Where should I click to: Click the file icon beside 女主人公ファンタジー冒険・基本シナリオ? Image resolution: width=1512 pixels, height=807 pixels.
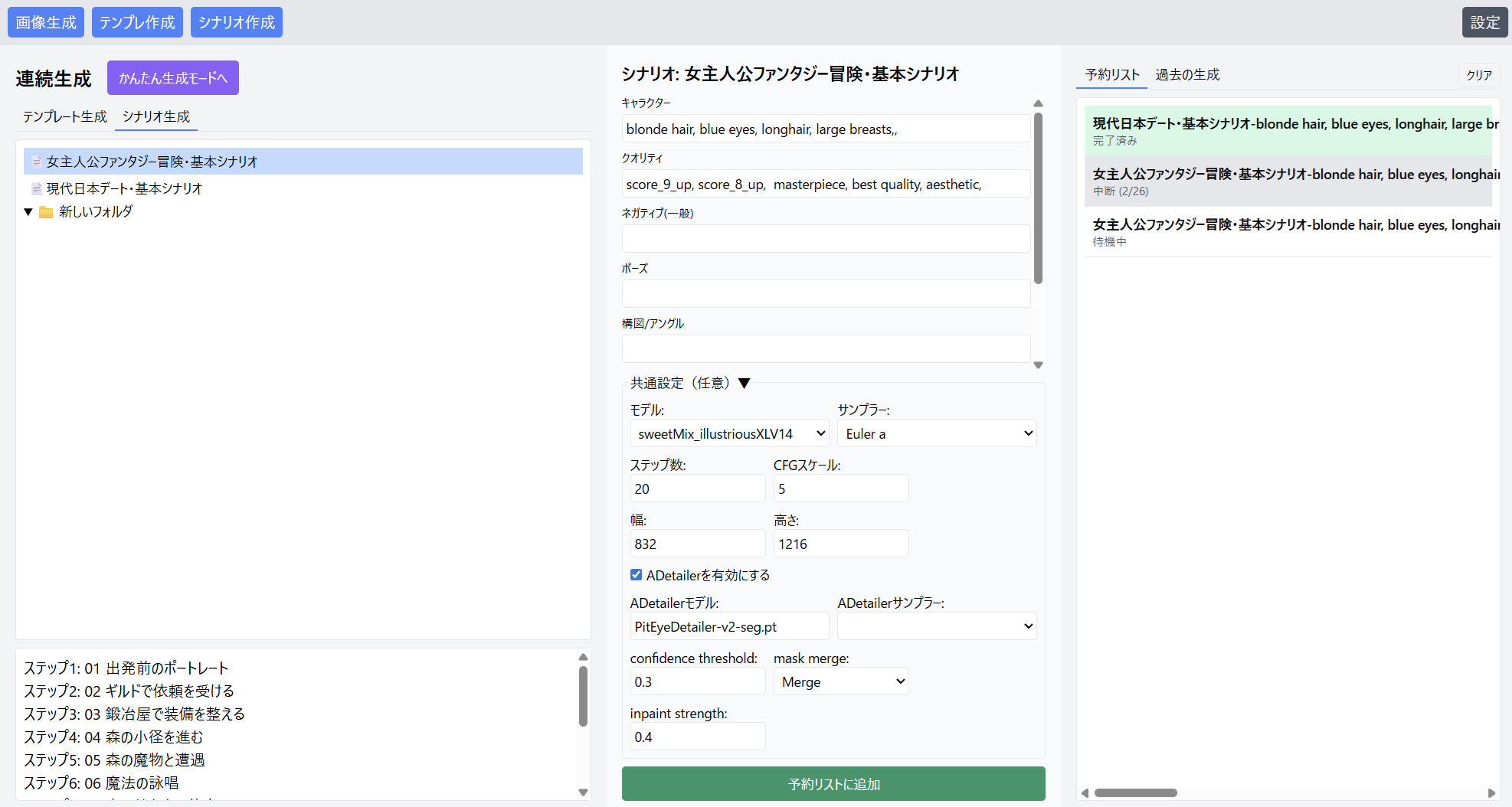[x=36, y=162]
